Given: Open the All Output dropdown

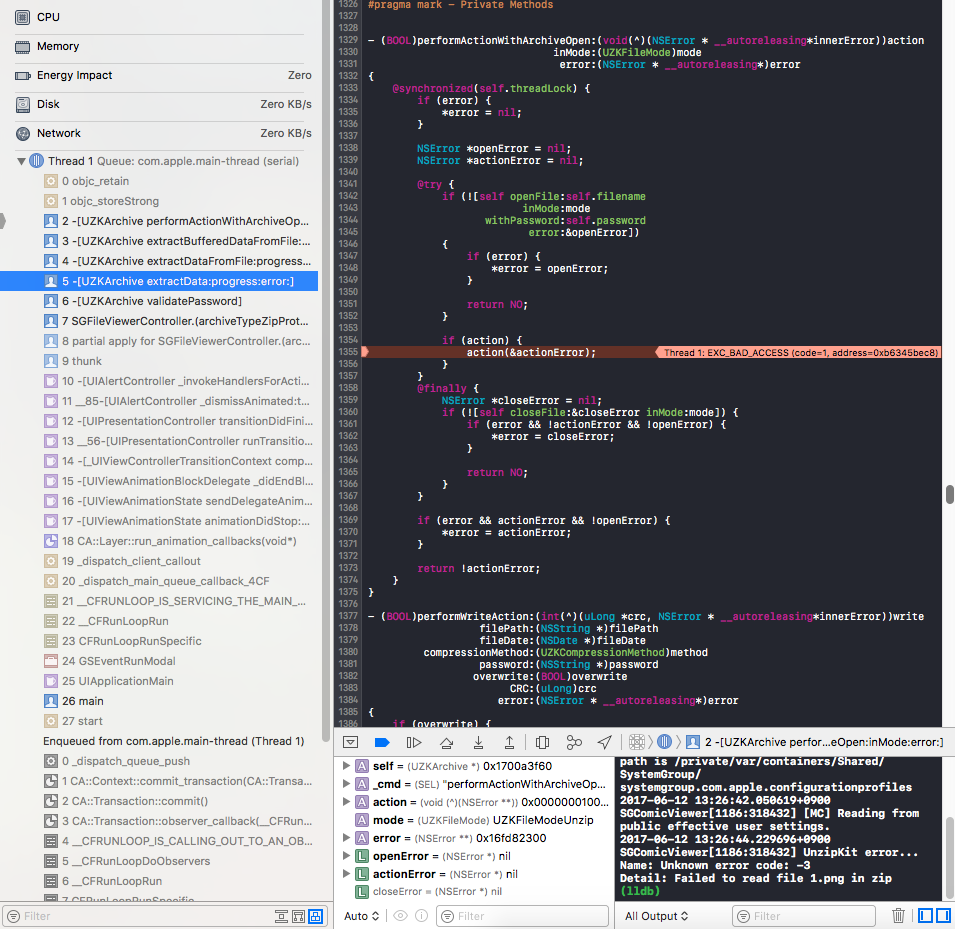Looking at the screenshot, I should 657,916.
